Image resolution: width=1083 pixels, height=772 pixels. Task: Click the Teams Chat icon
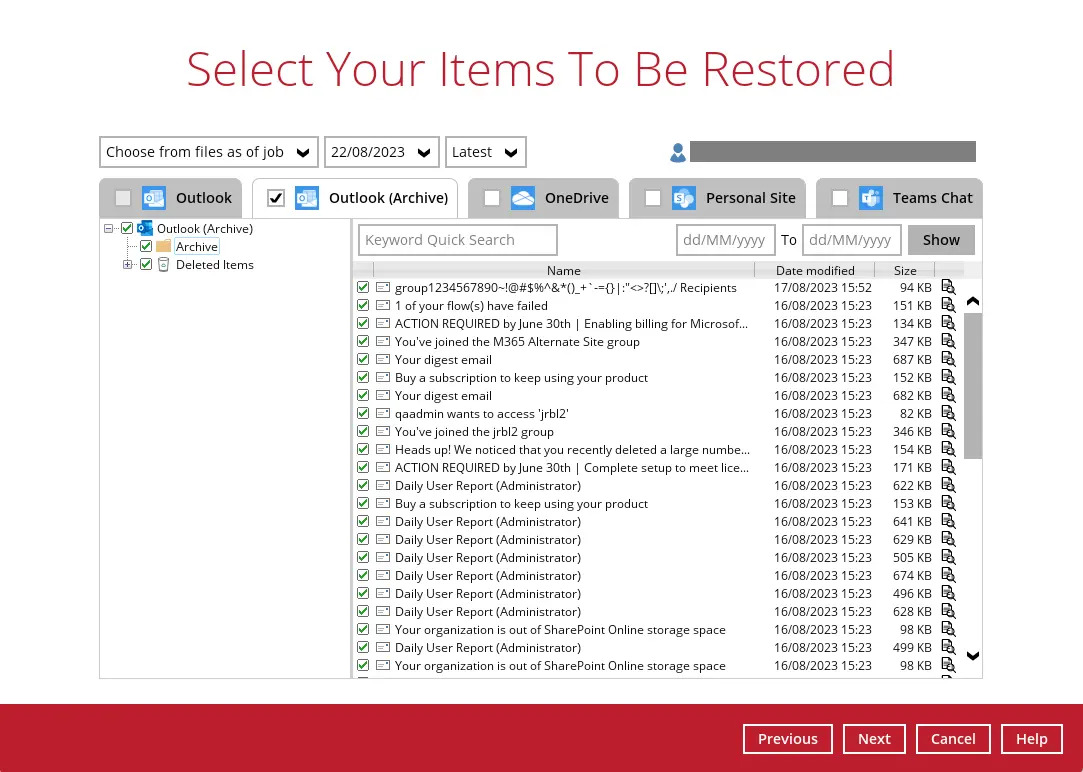871,197
